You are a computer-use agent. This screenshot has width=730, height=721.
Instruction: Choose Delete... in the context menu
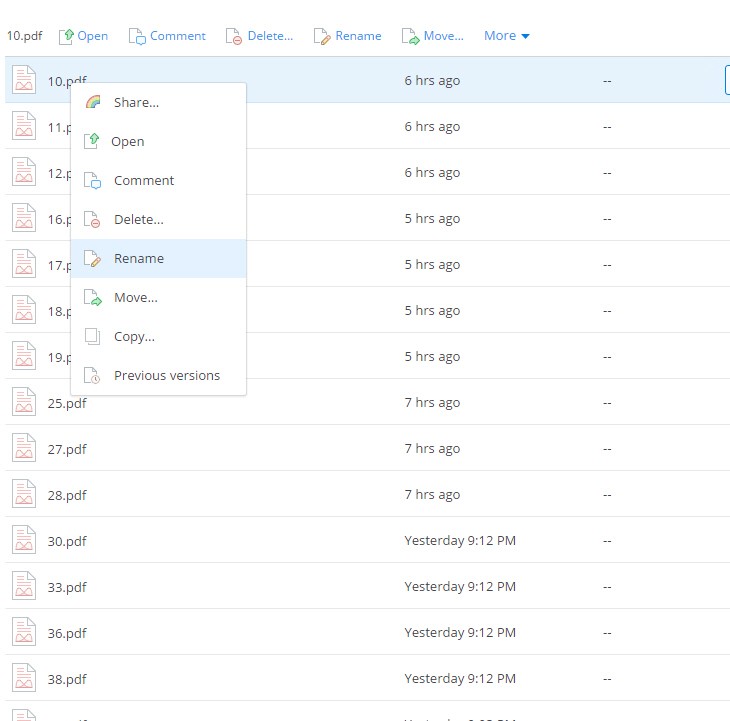pos(139,219)
